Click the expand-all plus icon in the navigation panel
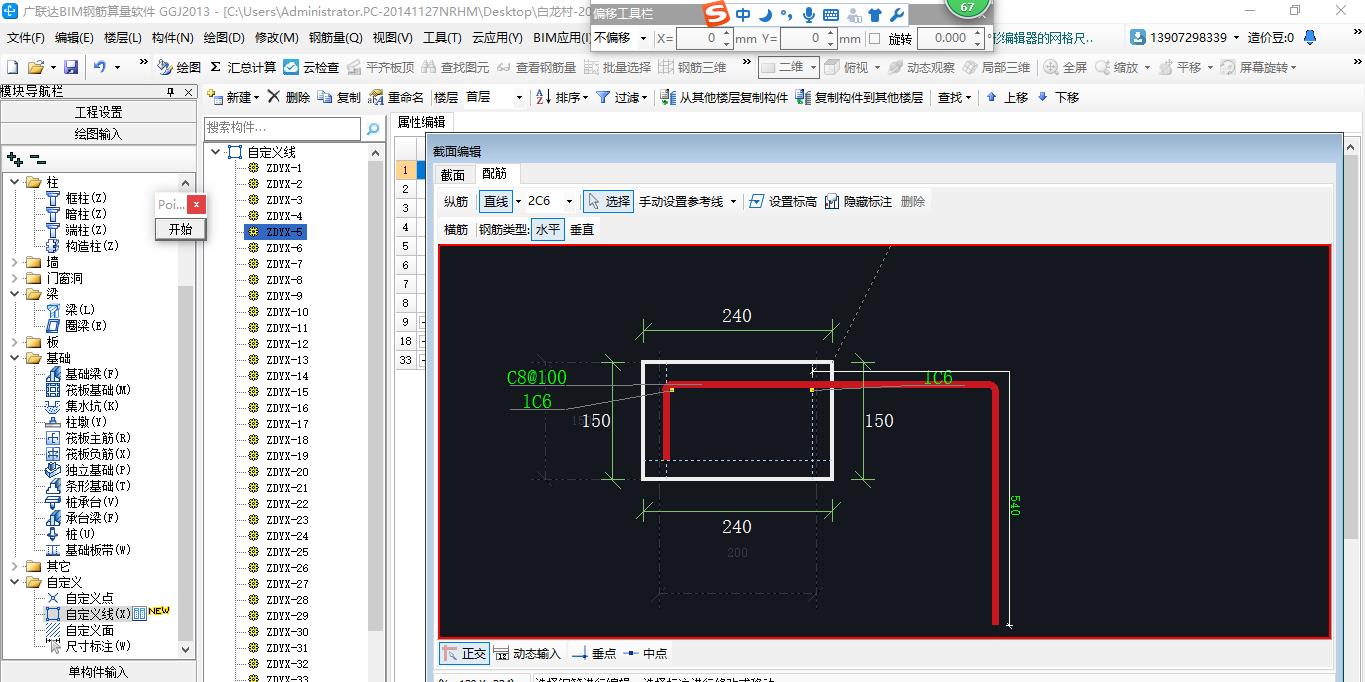The image size is (1365, 682). tap(14, 159)
